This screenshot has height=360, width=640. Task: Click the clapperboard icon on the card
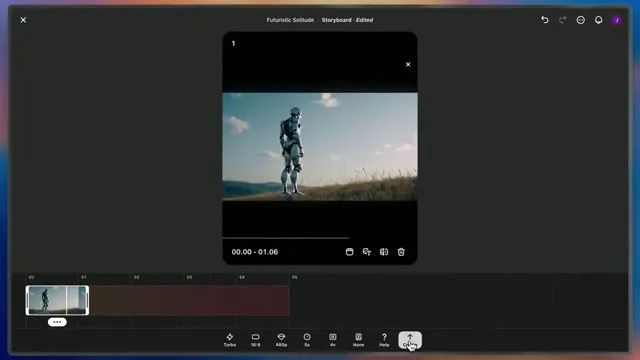(x=349, y=252)
